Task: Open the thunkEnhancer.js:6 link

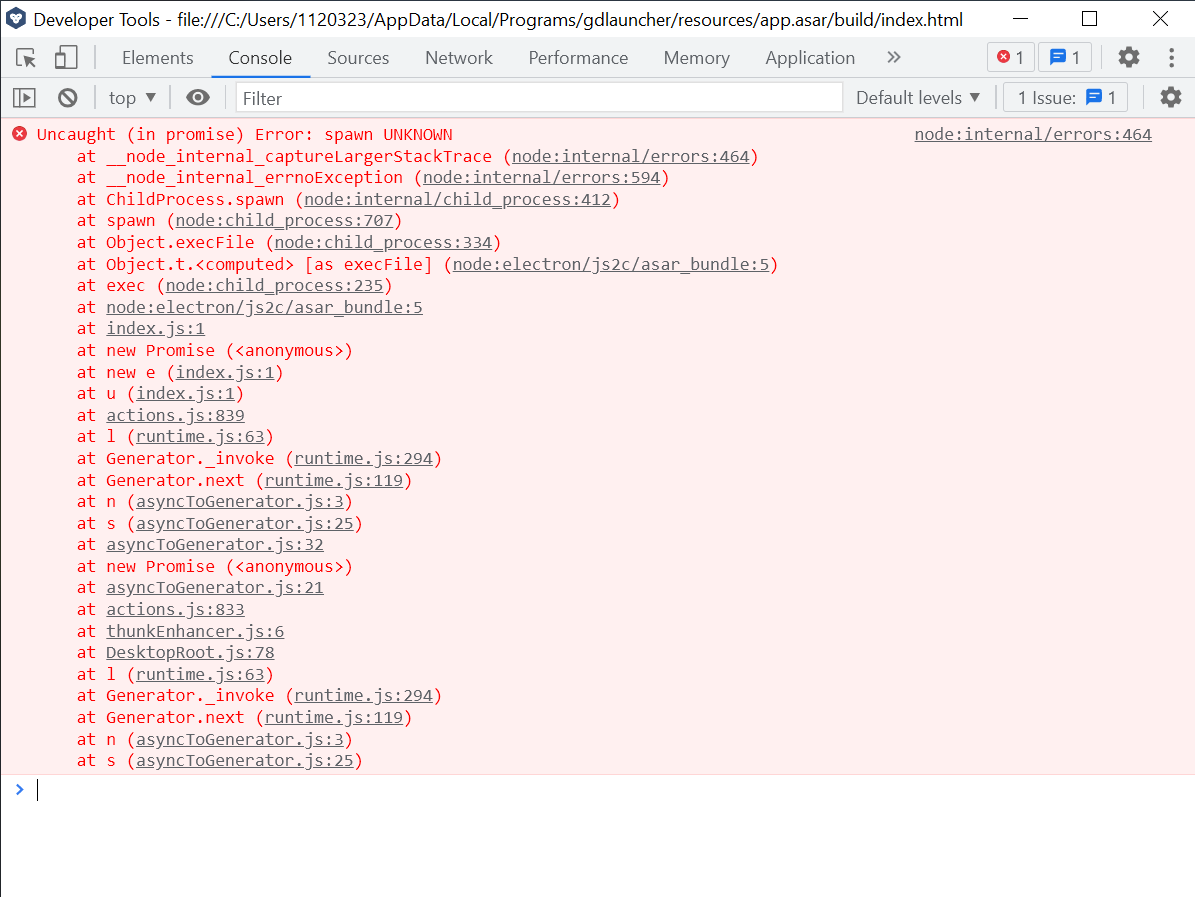Action: [x=195, y=631]
